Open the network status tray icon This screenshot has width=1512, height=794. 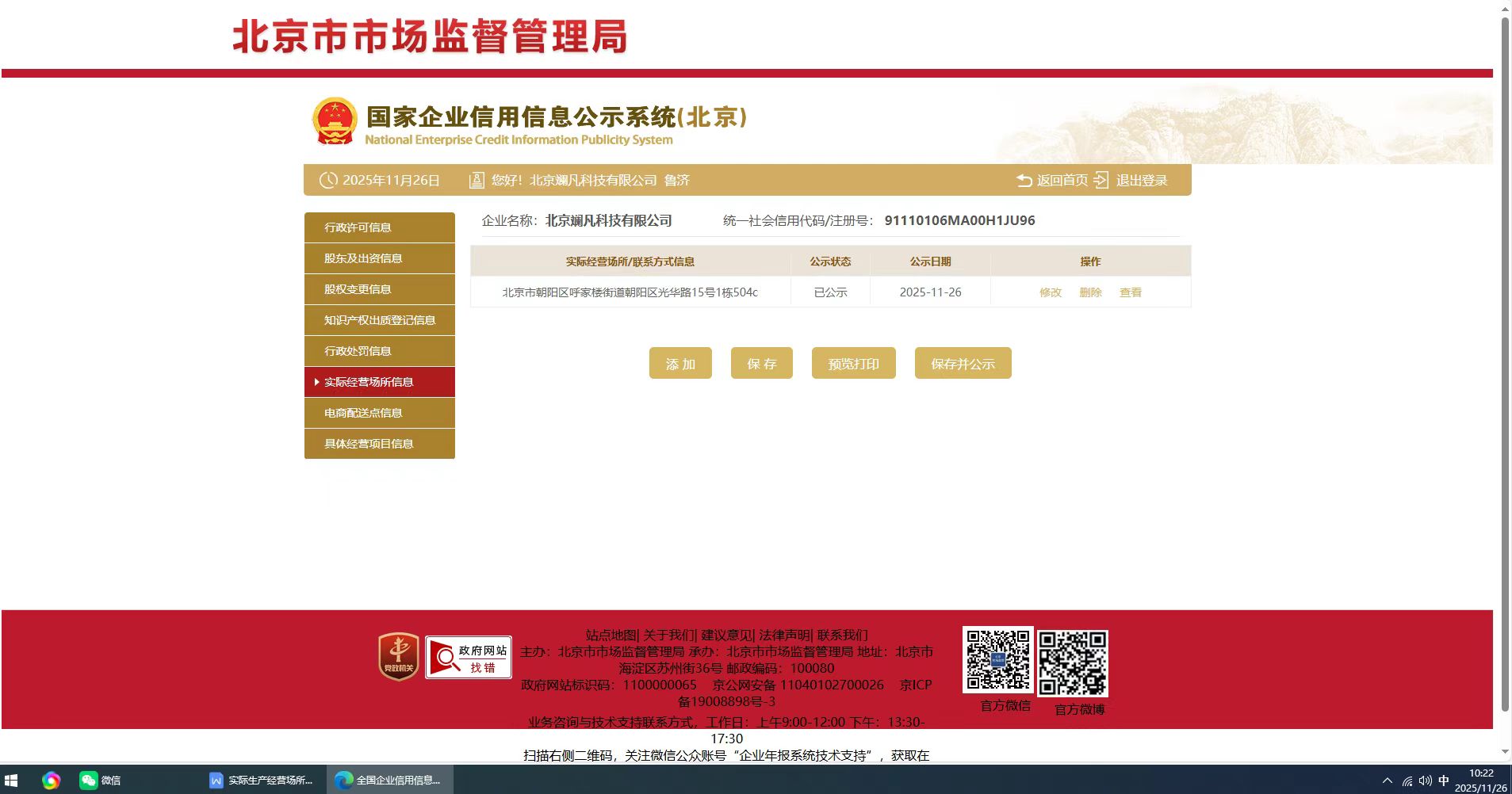[x=1407, y=781]
